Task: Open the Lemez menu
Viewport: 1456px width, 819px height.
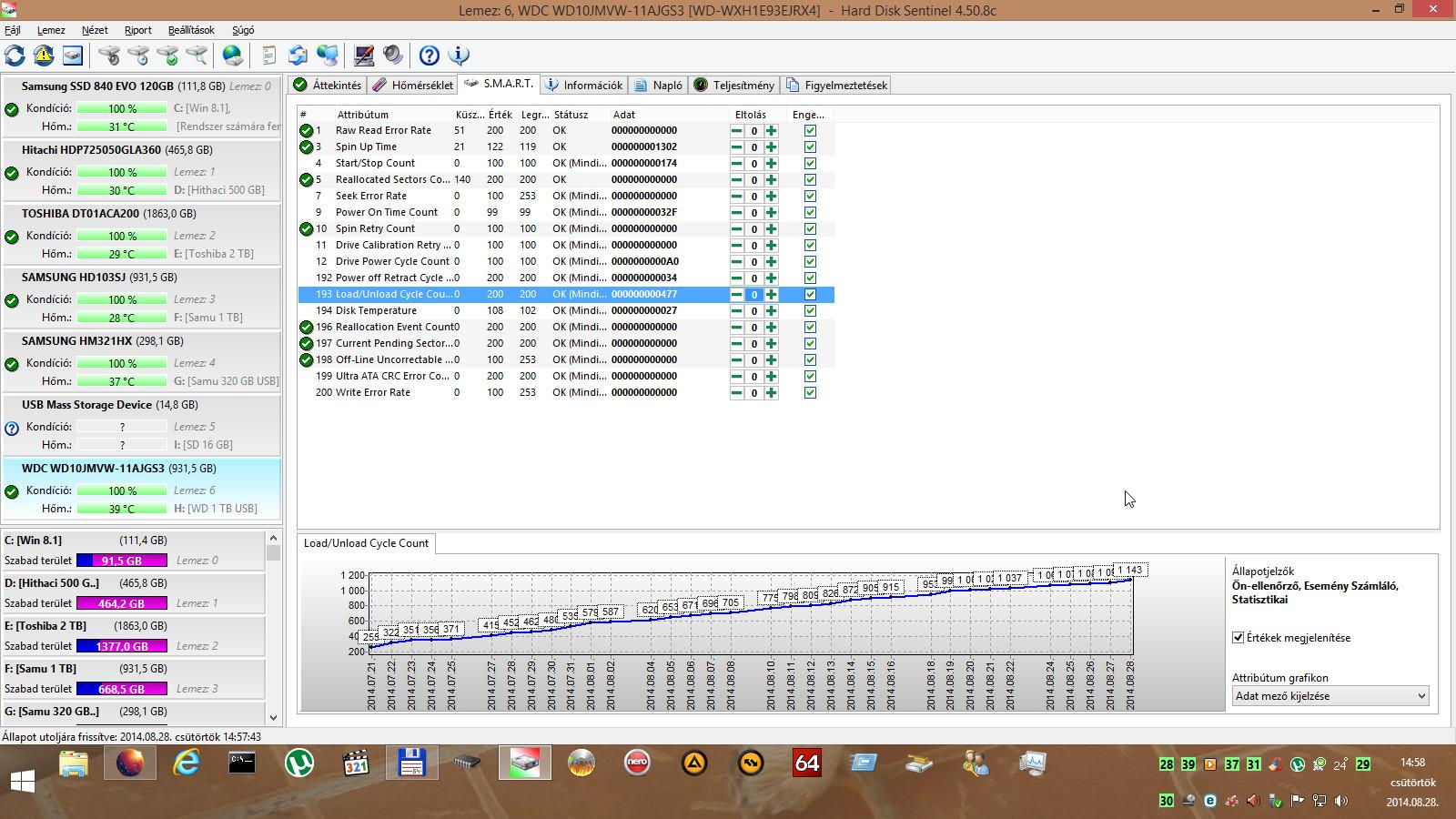Action: point(51,30)
